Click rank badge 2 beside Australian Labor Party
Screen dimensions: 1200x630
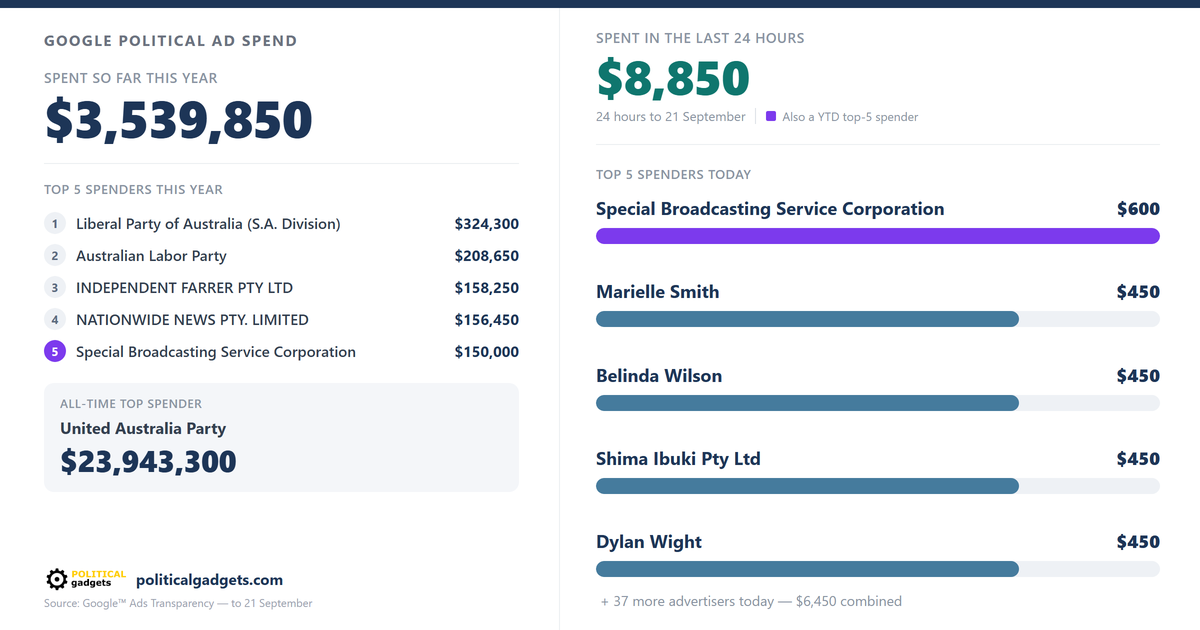click(55, 256)
